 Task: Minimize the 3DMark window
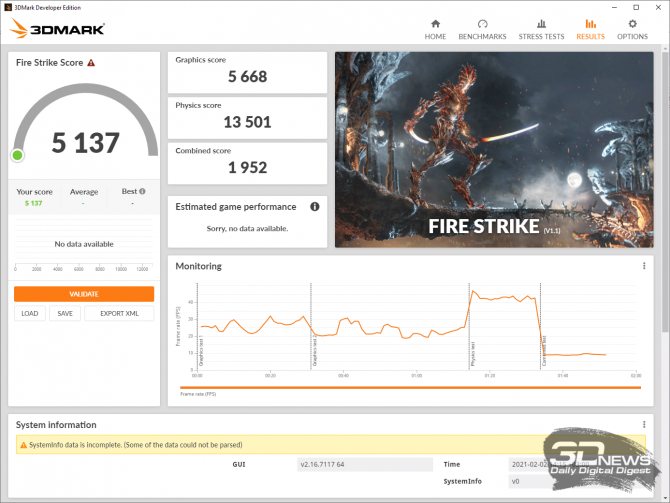point(614,7)
